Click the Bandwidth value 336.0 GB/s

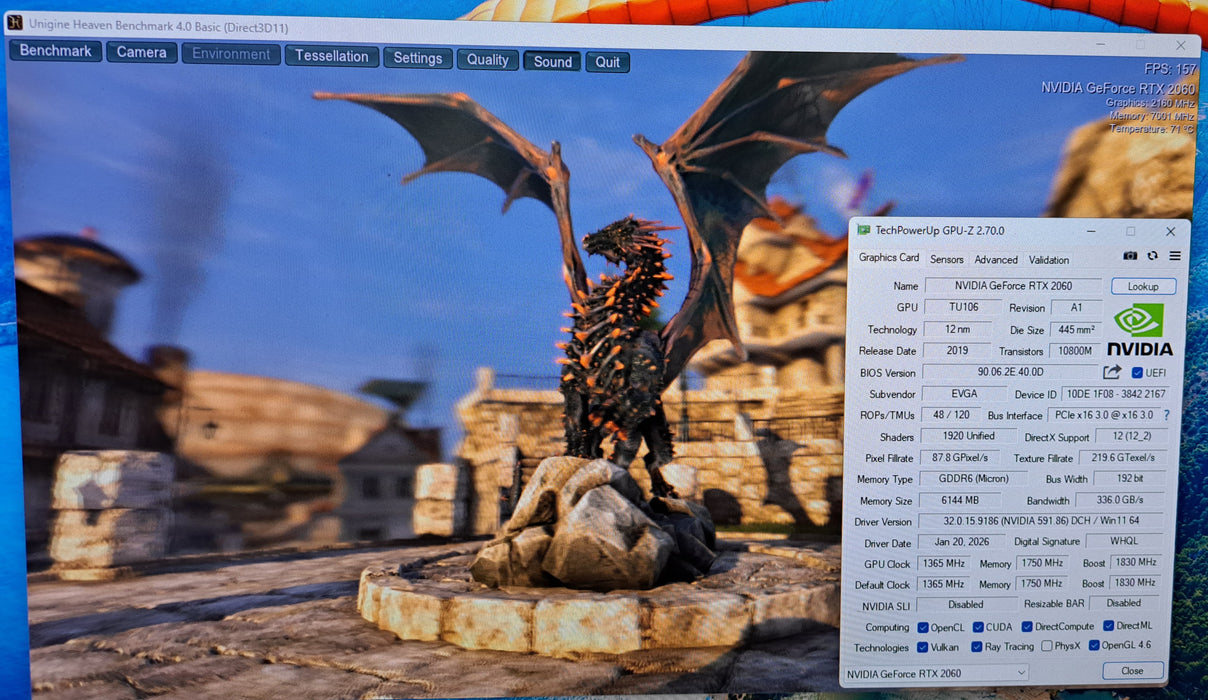tap(1120, 499)
